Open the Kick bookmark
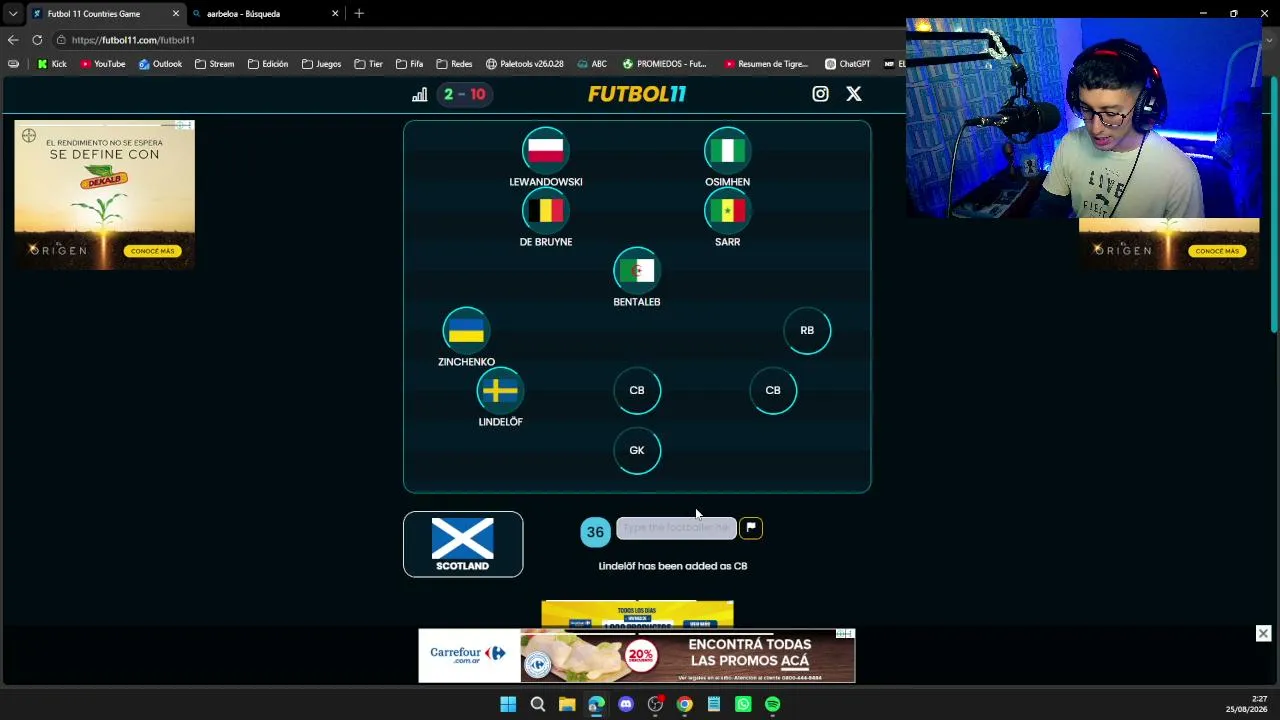 click(x=52, y=64)
